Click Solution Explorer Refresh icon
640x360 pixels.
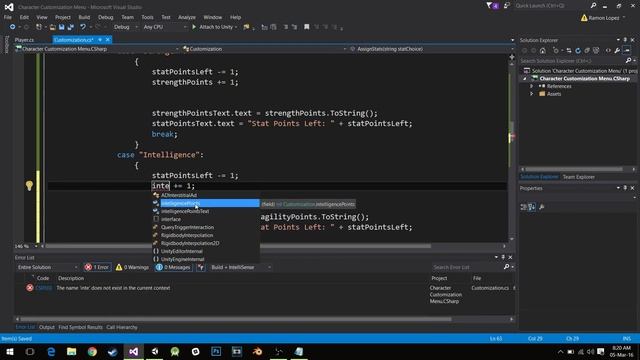[578, 51]
